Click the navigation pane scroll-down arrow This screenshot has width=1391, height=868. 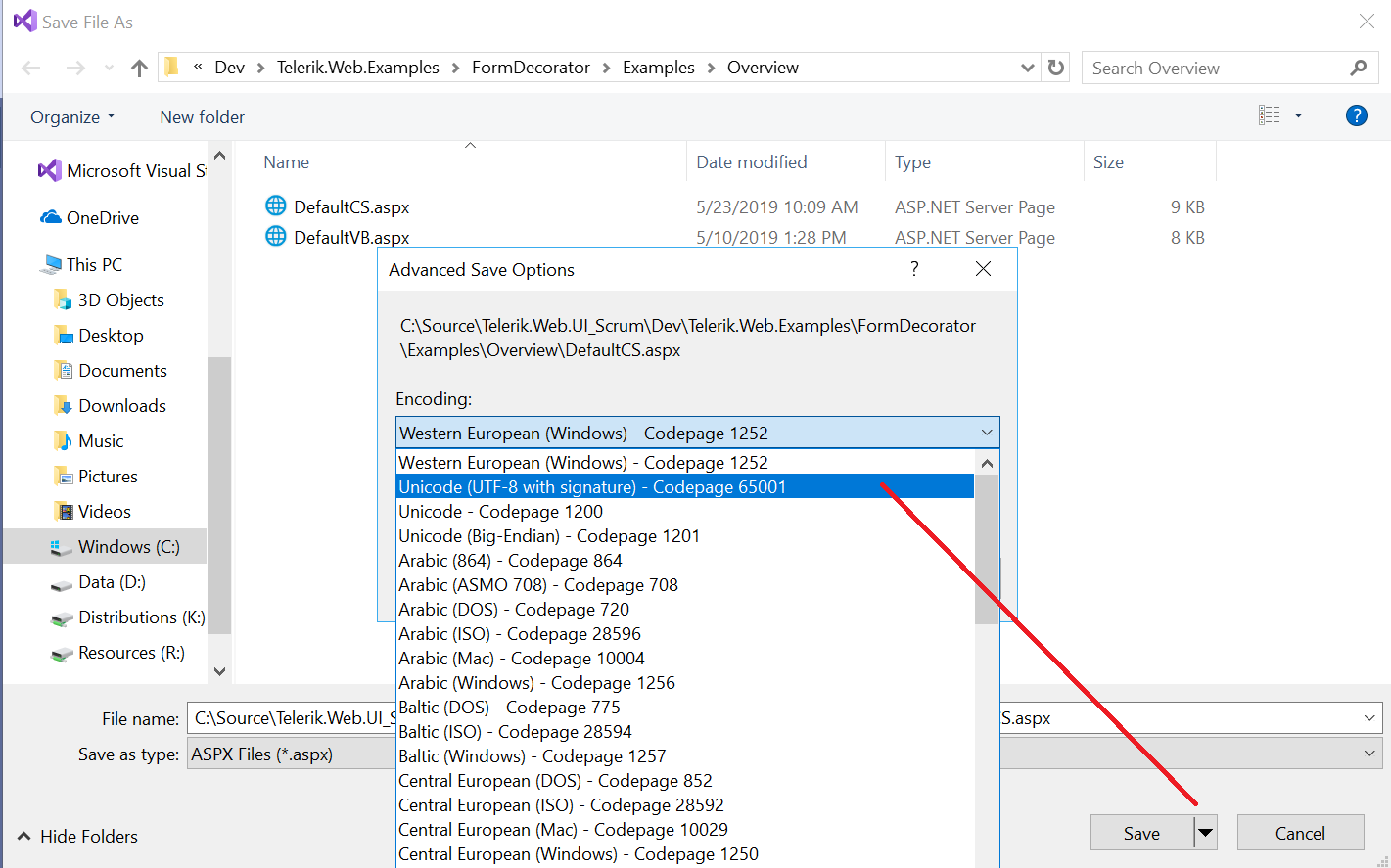(x=219, y=671)
